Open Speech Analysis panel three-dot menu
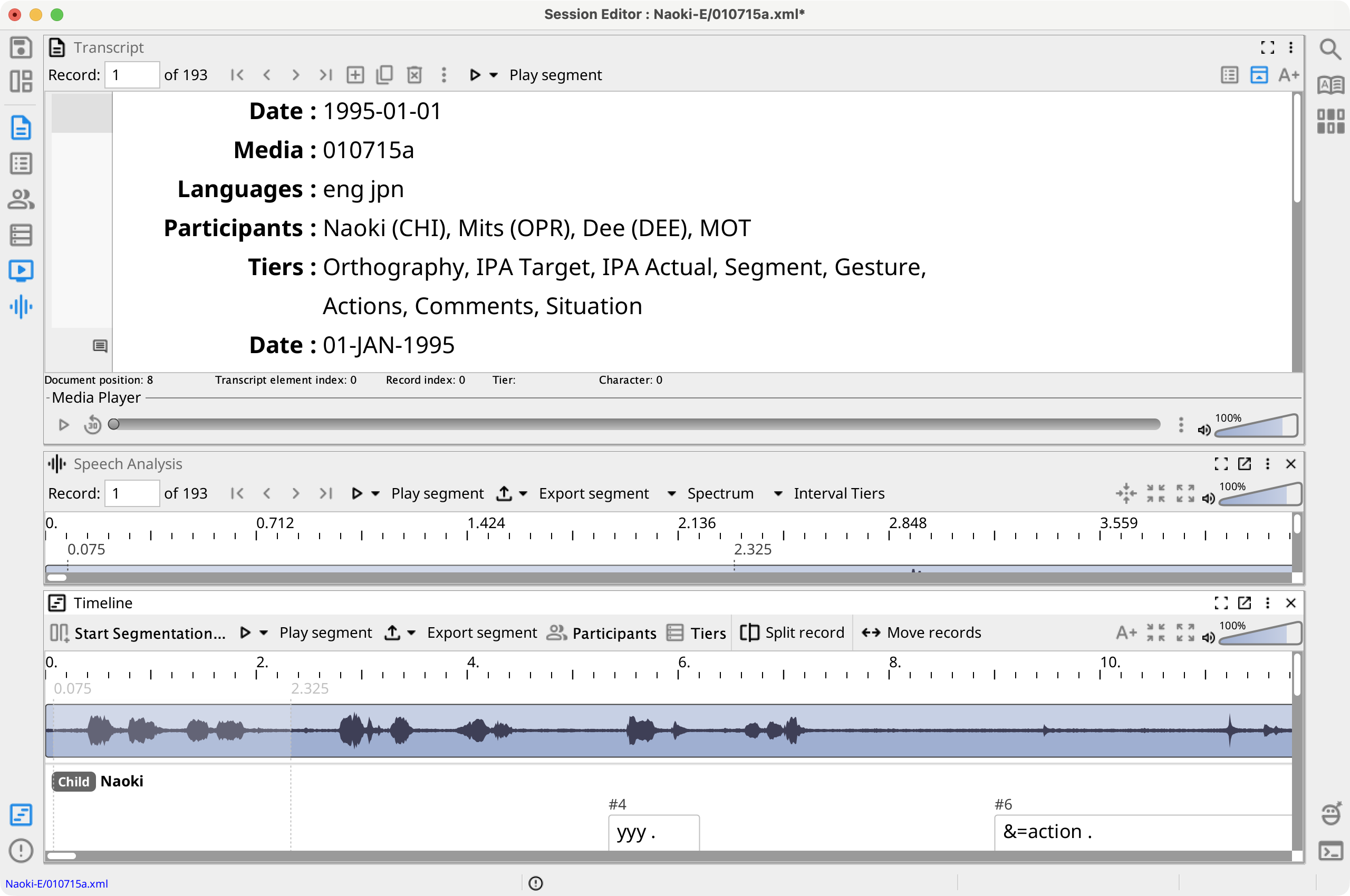 pos(1267,464)
